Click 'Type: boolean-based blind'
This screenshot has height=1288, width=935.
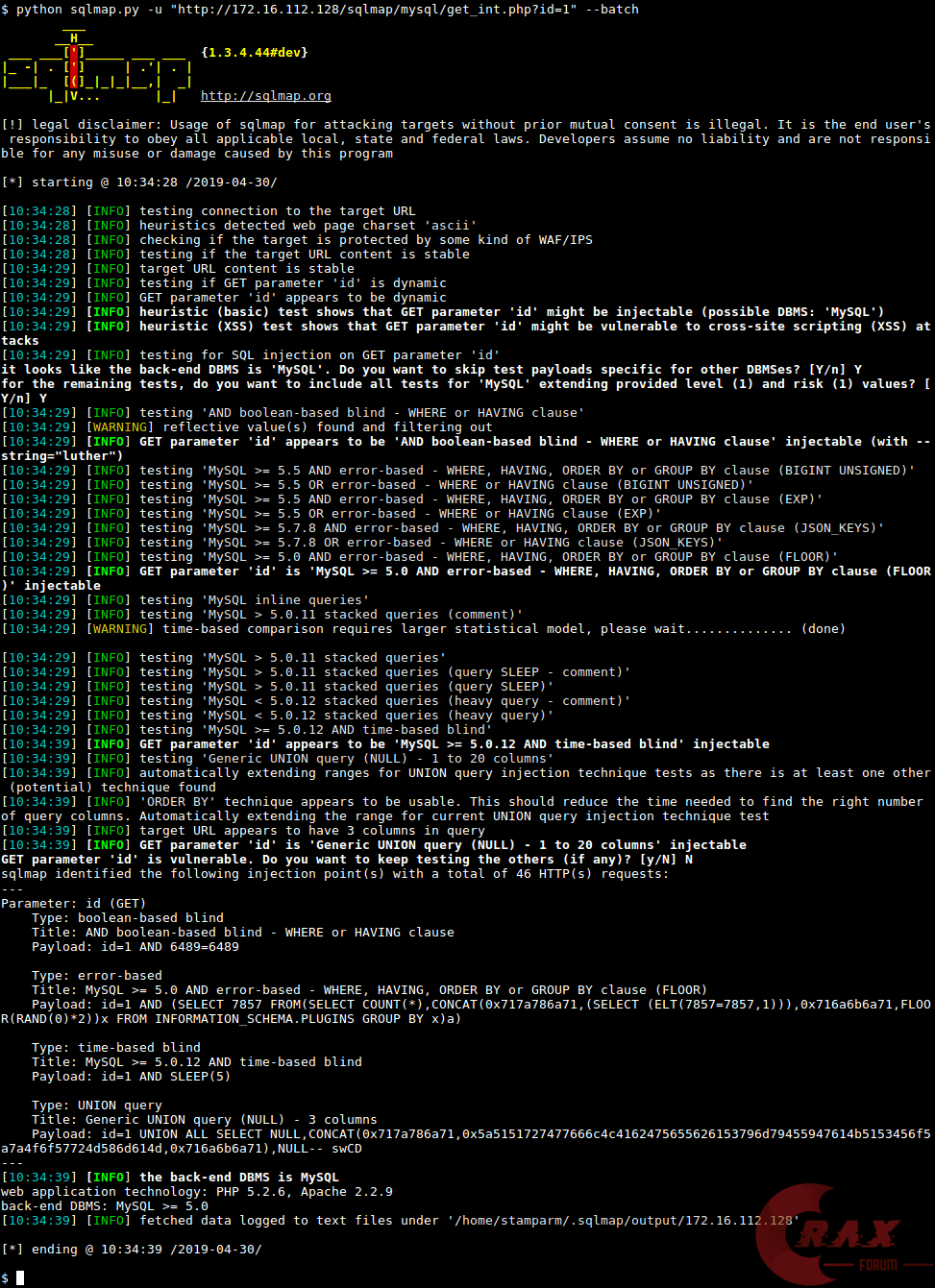pyautogui.click(x=128, y=918)
